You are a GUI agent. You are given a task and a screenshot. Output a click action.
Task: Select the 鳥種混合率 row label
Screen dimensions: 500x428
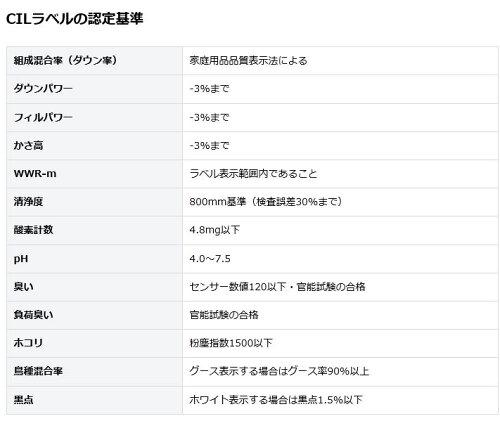38,371
